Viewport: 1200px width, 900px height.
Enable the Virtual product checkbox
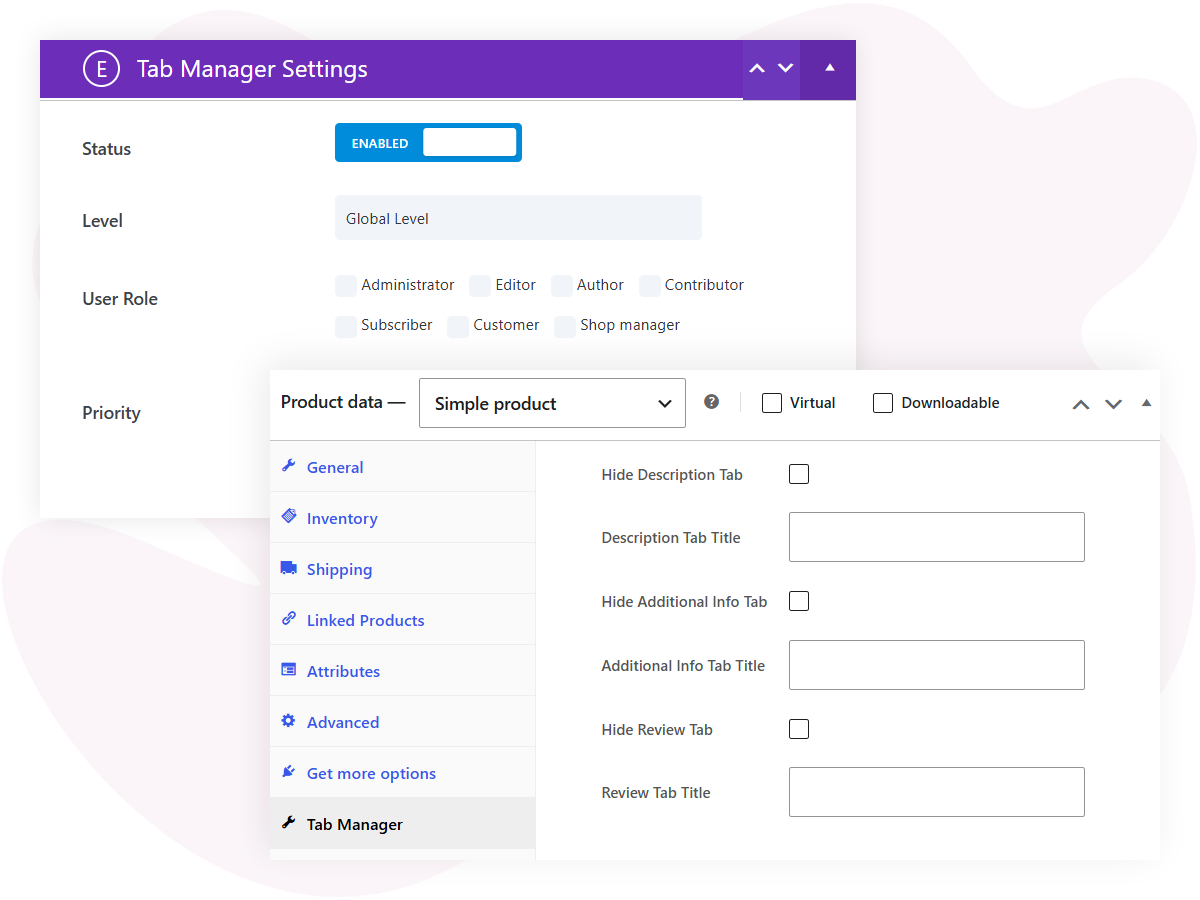tap(771, 403)
